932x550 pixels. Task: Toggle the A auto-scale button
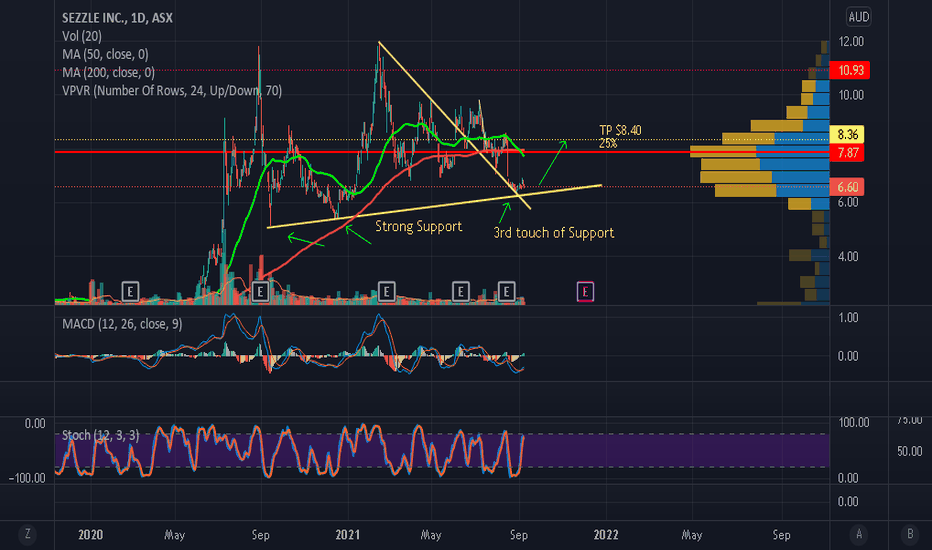pyautogui.click(x=858, y=535)
